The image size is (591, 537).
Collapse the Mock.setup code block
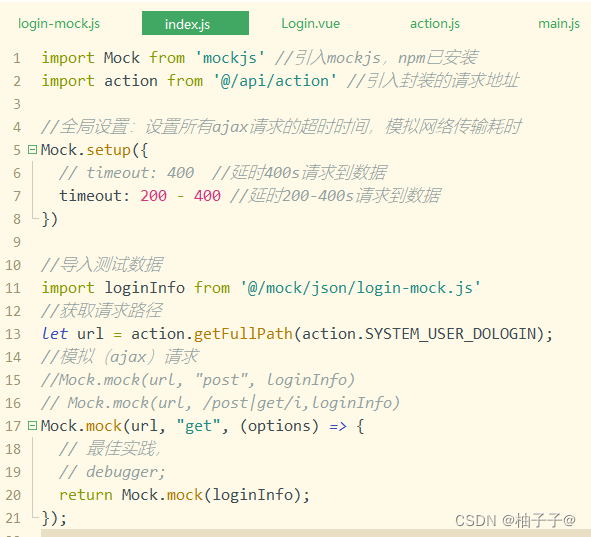32,150
